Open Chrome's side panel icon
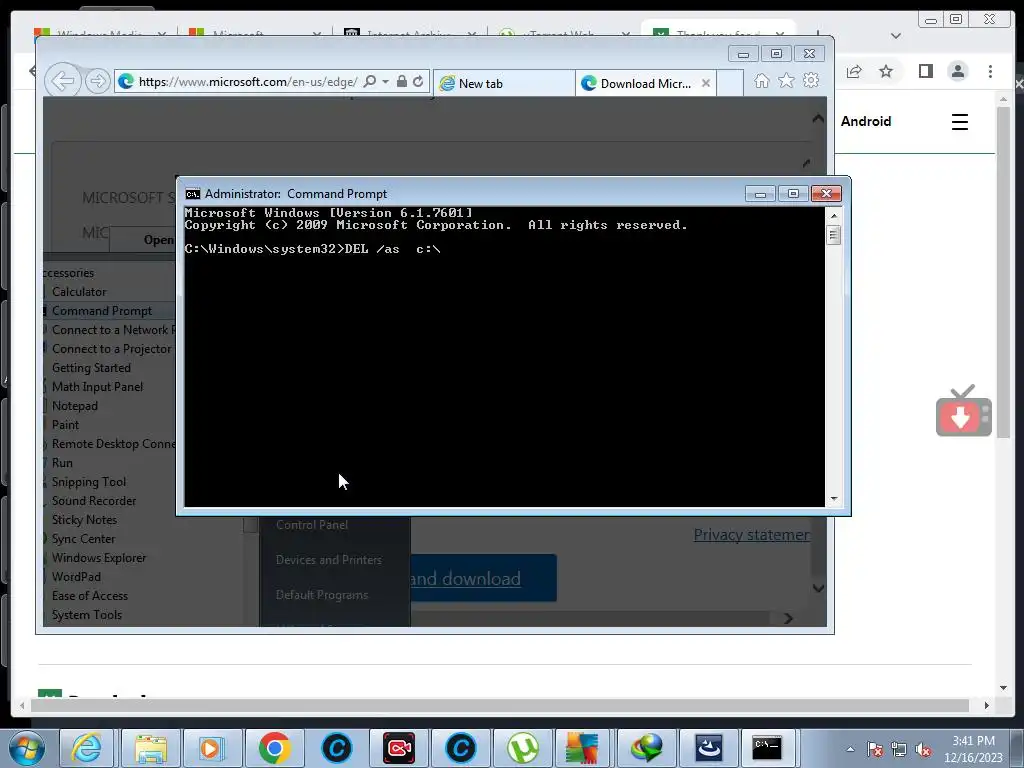1024x768 pixels. pyautogui.click(x=925, y=71)
